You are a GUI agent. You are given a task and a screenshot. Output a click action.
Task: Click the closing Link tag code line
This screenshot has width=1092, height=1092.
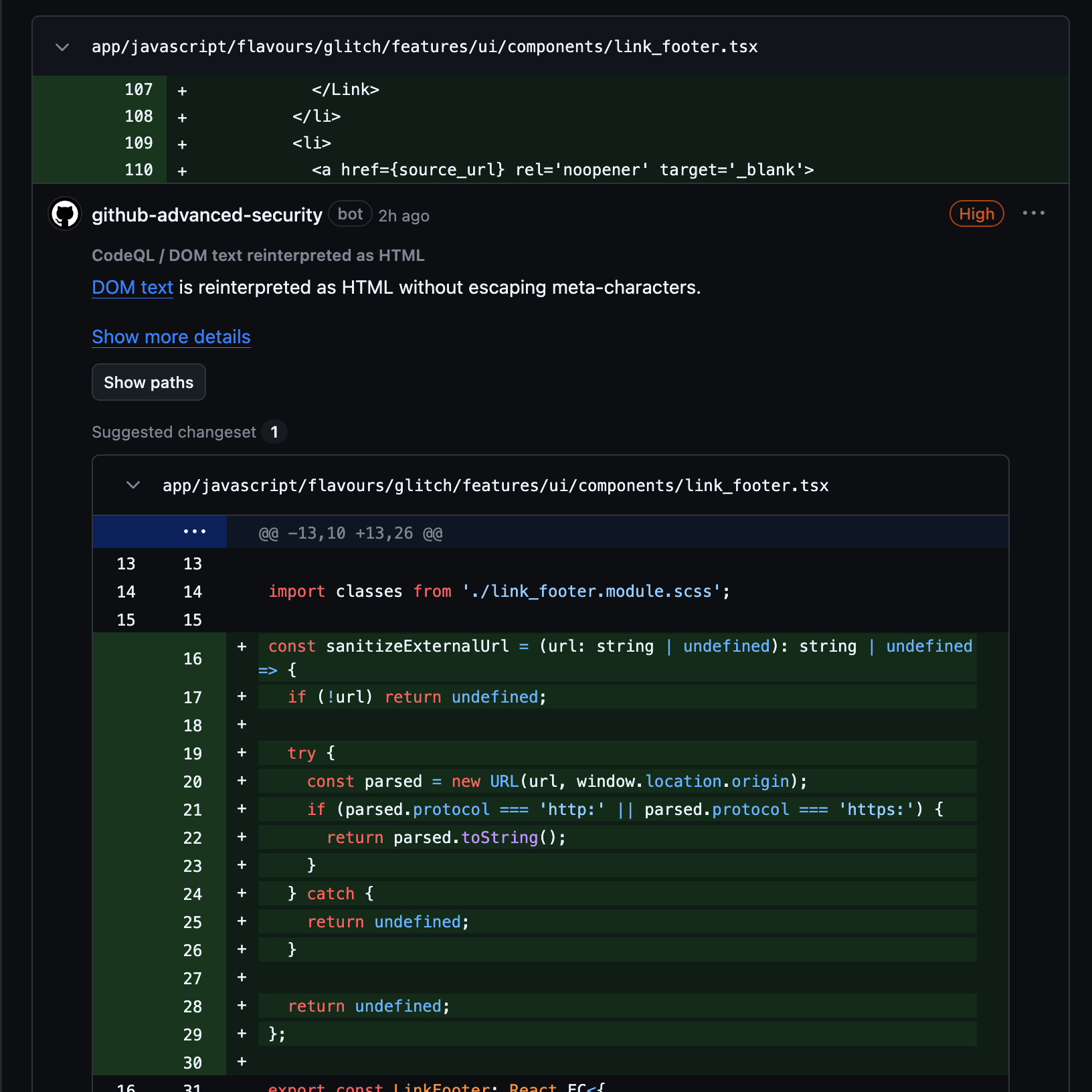(345, 90)
